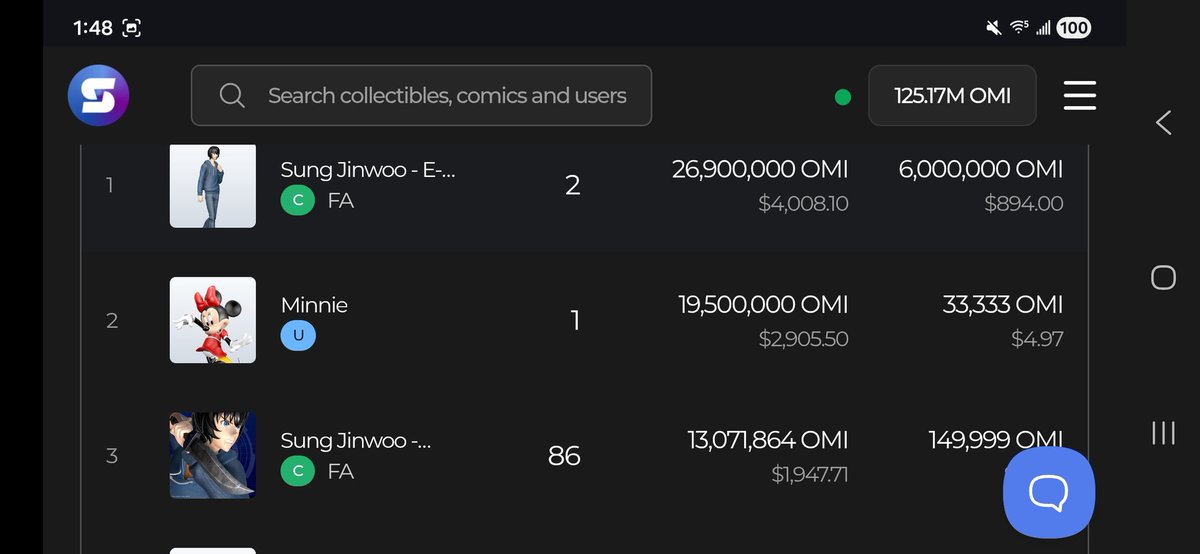This screenshot has width=1200, height=554.
Task: Tap the FA label in row 3
Action: (341, 471)
